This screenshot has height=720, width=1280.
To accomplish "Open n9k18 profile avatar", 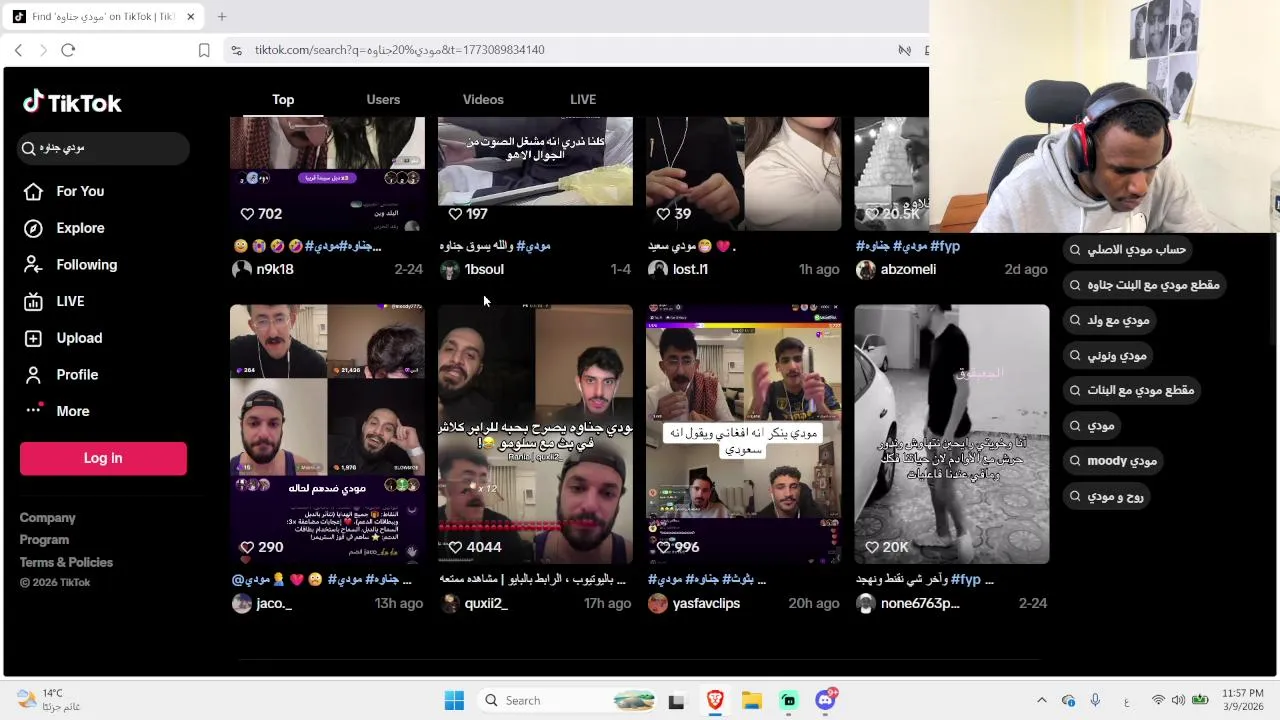I will [x=242, y=269].
